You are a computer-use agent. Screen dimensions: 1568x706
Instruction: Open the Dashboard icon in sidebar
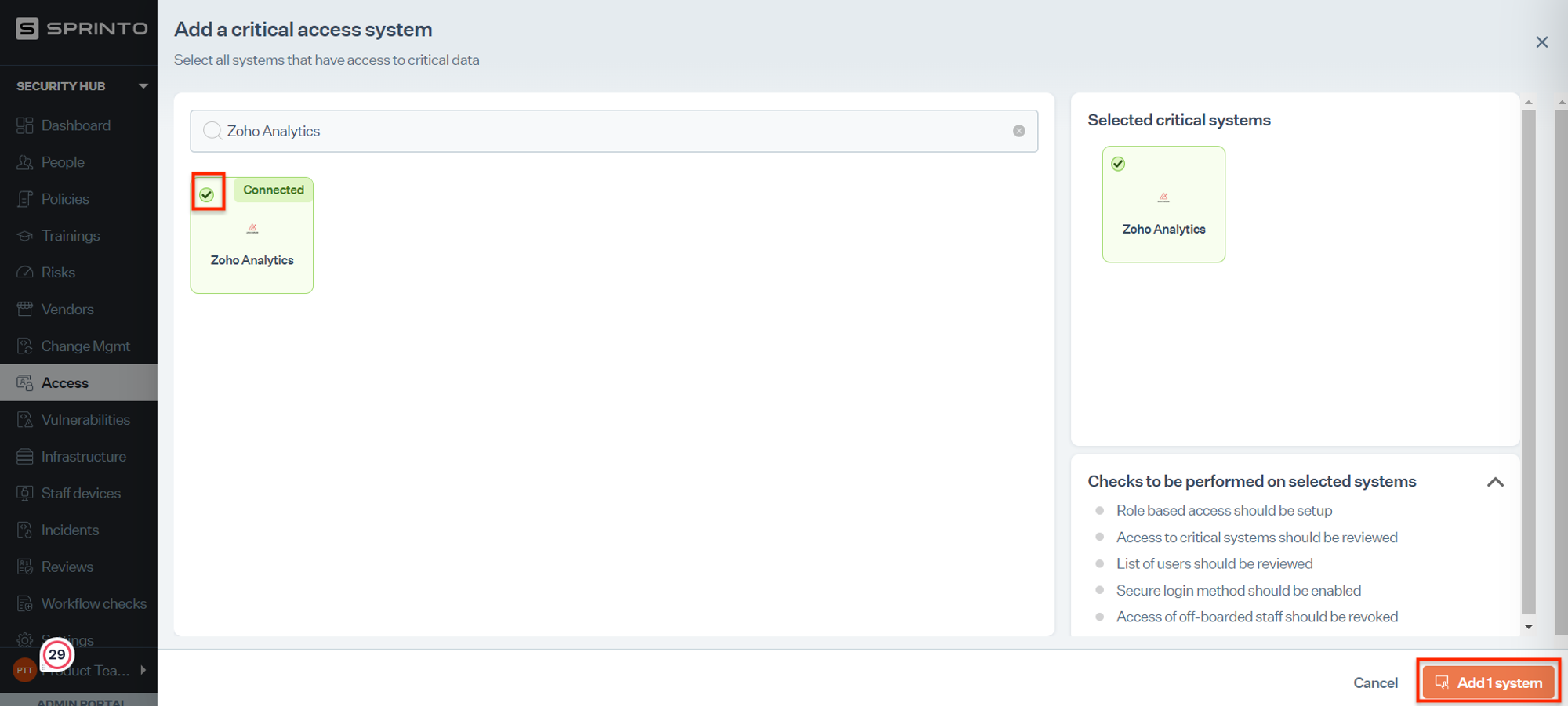coord(25,125)
